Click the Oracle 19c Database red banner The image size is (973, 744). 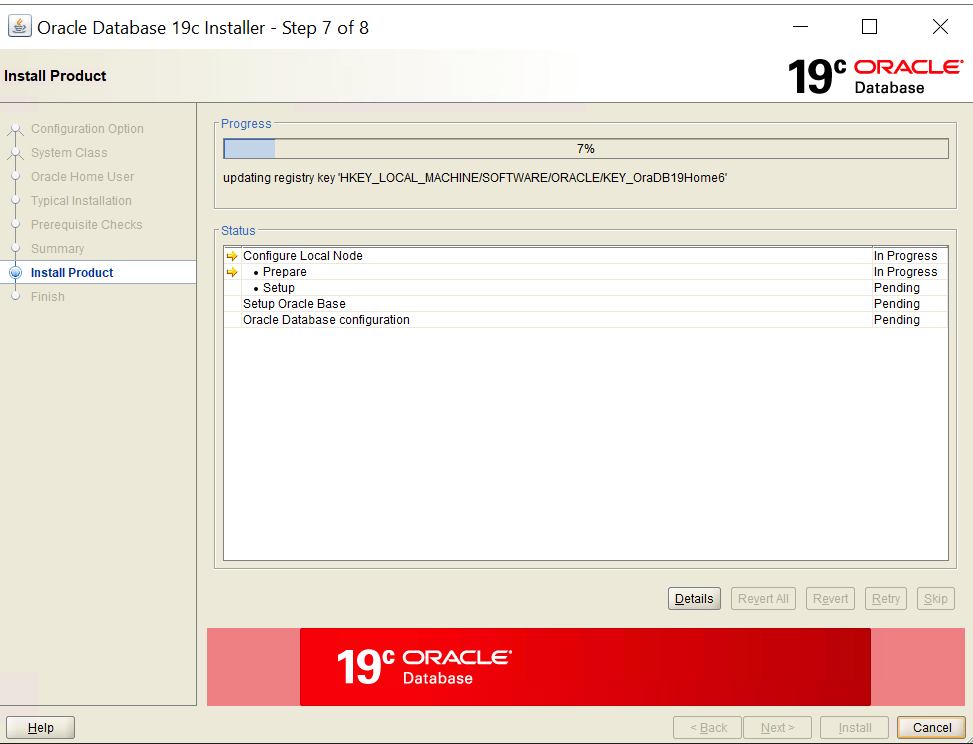[585, 666]
